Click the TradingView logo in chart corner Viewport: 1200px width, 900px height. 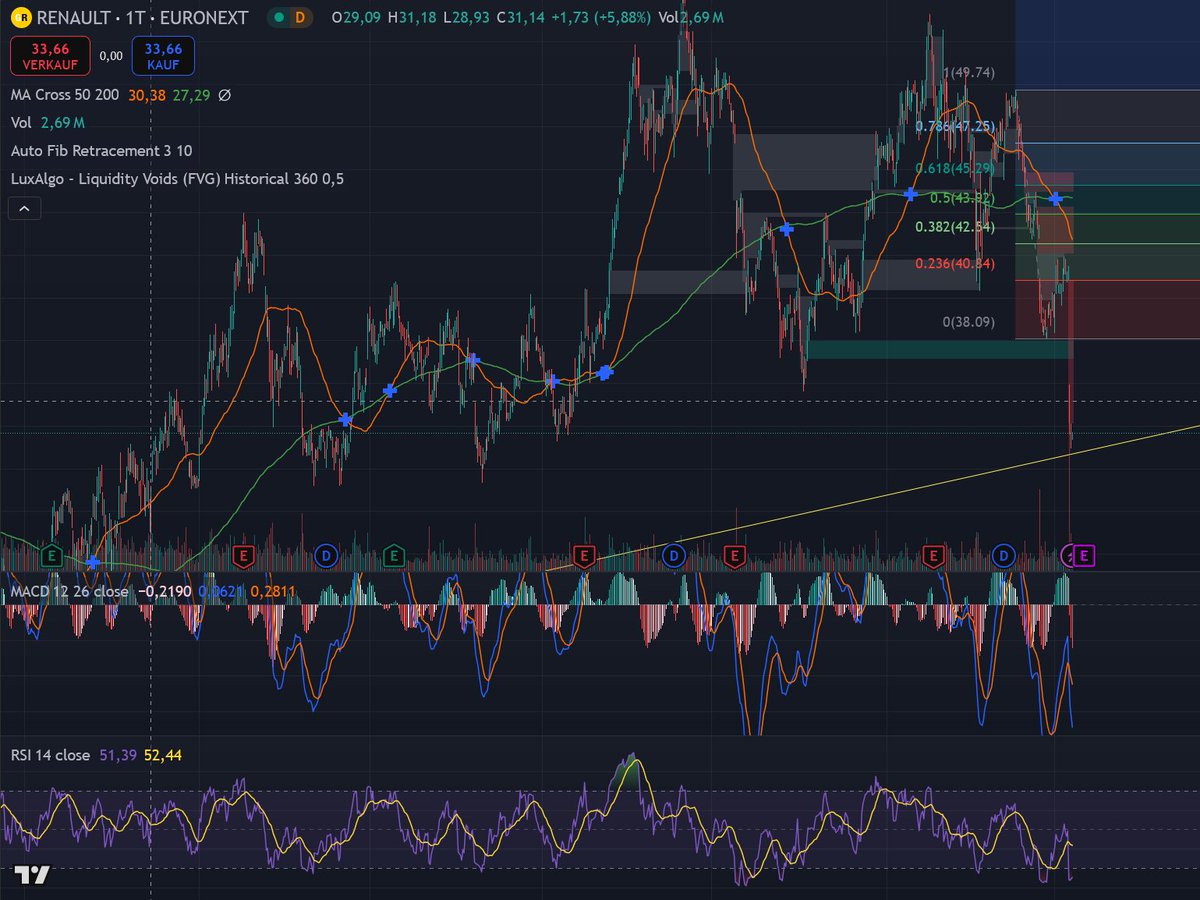32,875
